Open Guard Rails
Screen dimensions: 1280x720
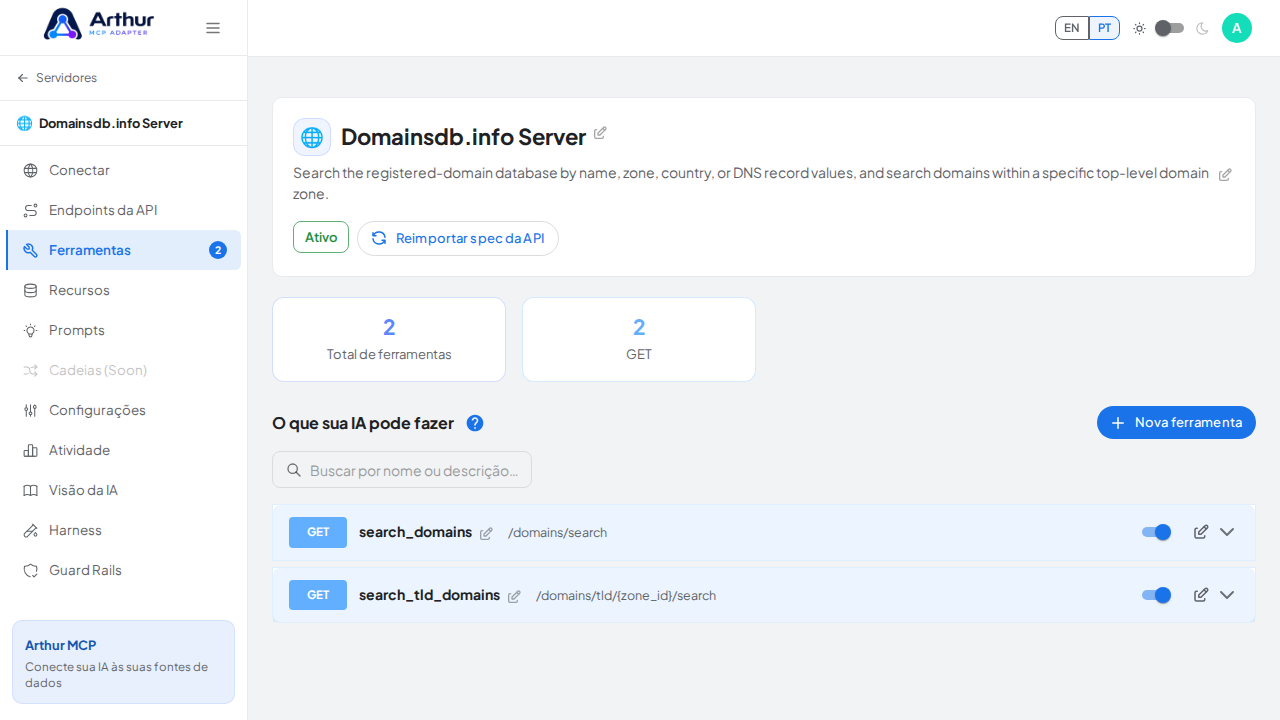(x=123, y=570)
